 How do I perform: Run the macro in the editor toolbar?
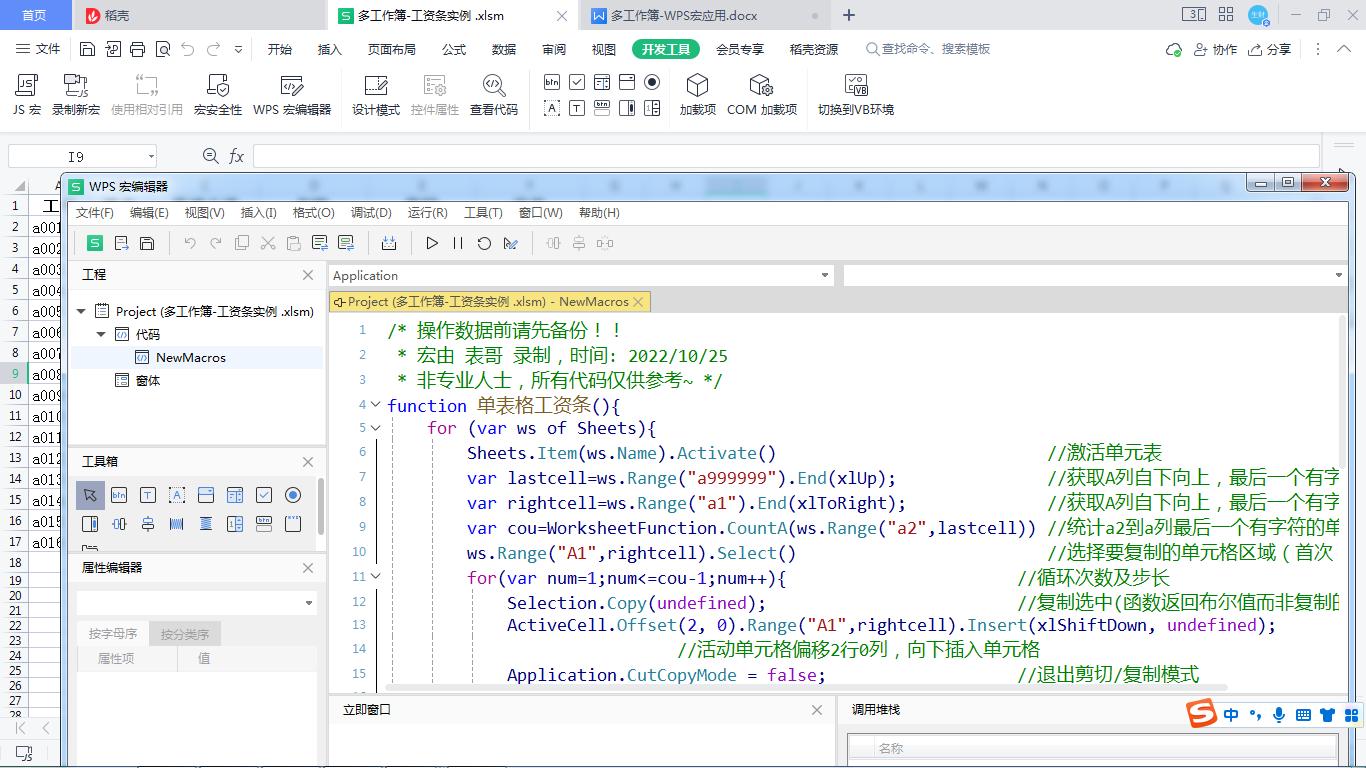pos(431,242)
